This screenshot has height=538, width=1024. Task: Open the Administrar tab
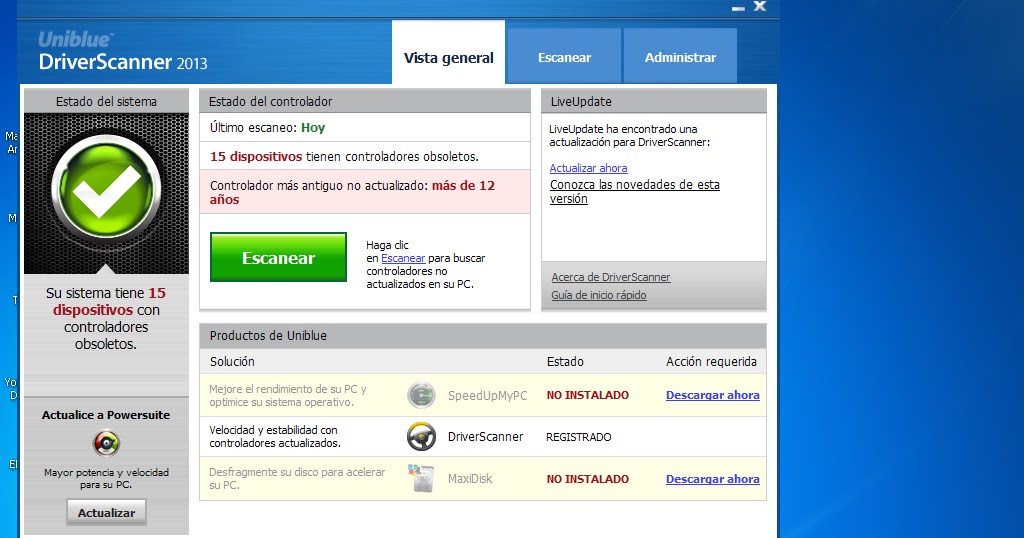680,56
